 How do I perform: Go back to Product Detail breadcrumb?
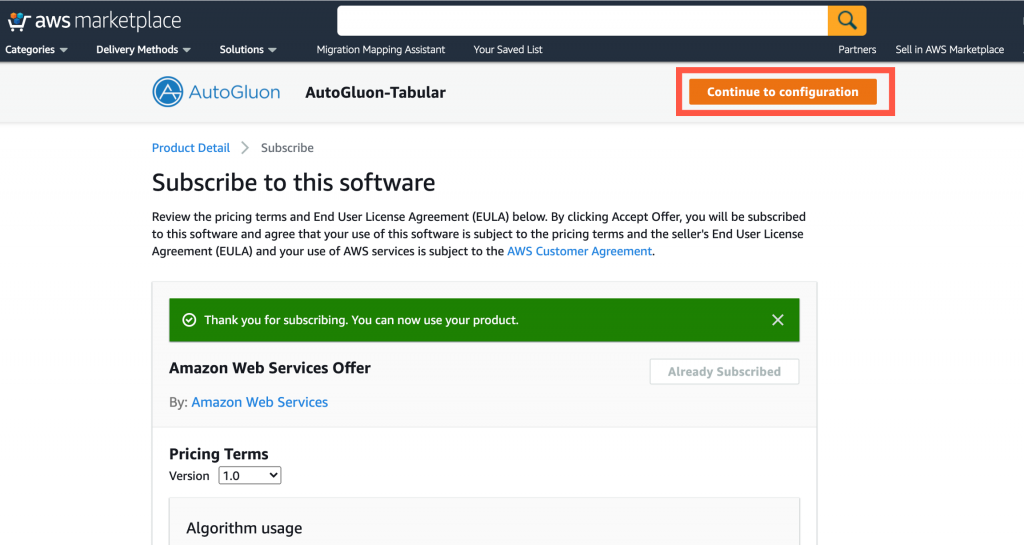(x=191, y=148)
